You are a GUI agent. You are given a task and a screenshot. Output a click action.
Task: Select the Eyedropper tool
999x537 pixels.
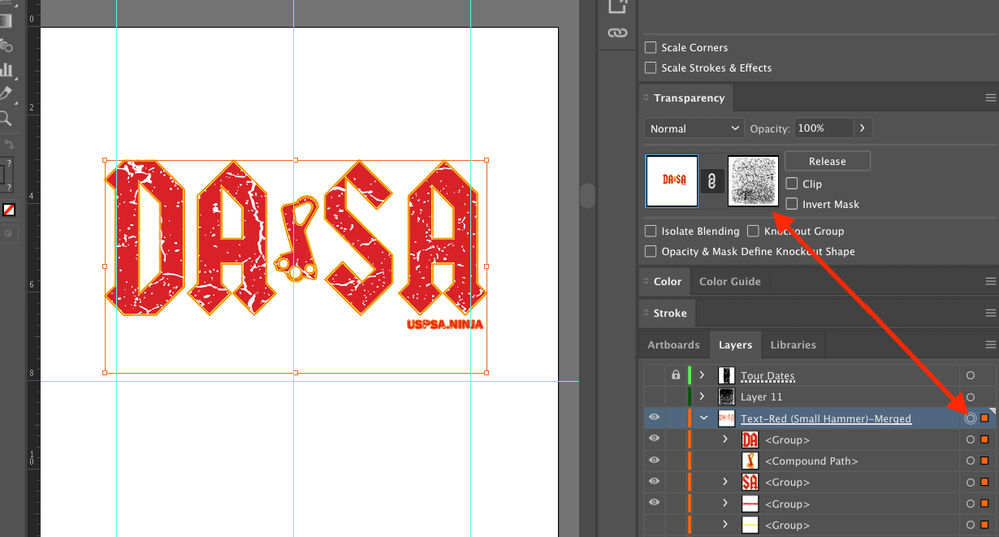6,94
